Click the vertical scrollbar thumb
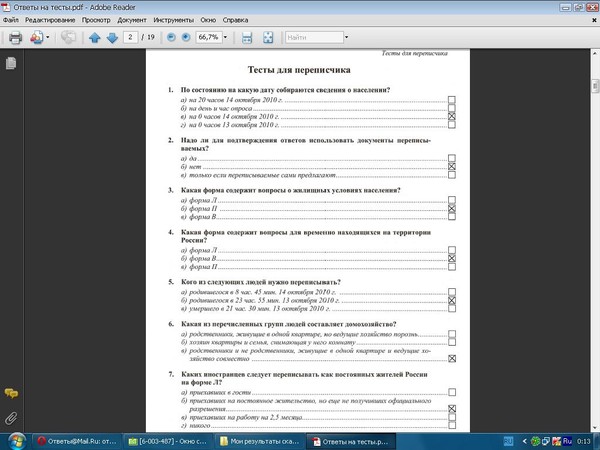The image size is (600, 450). [x=595, y=86]
